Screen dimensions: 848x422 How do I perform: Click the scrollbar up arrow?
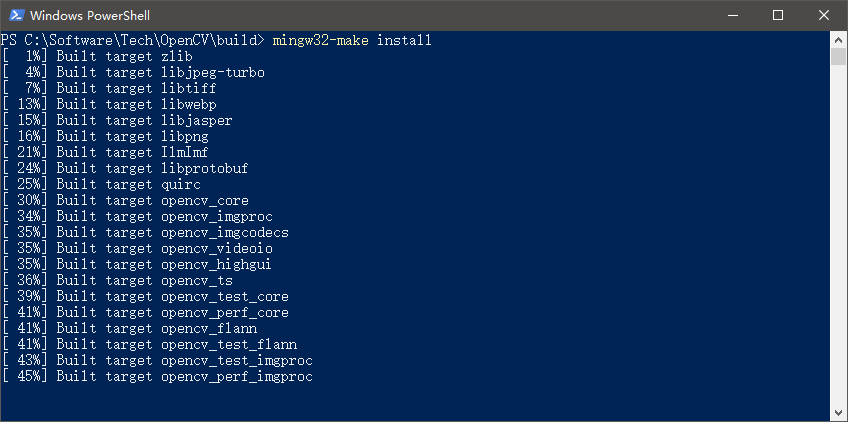(x=838, y=39)
